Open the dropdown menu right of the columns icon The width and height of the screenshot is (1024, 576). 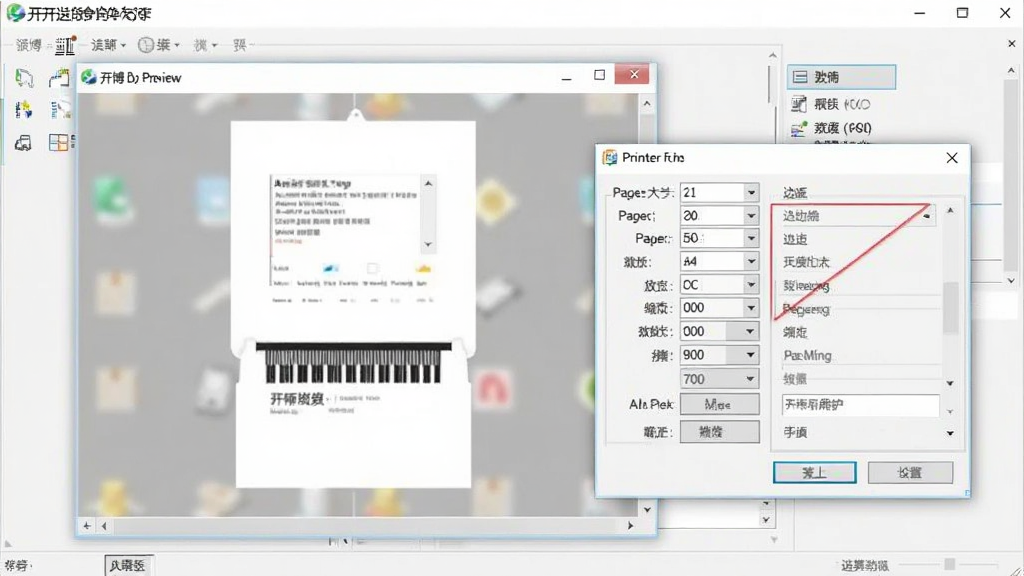pyautogui.click(x=108, y=44)
